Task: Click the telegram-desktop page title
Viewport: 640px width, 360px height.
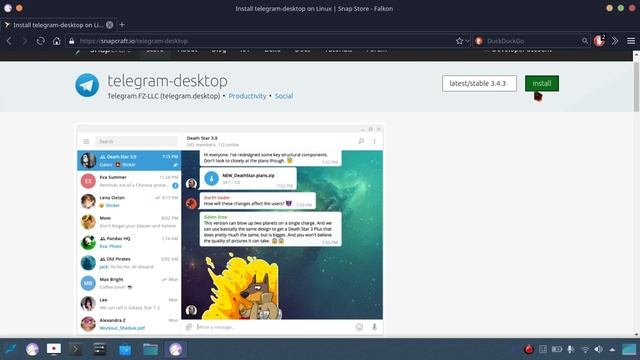Action: (x=167, y=80)
